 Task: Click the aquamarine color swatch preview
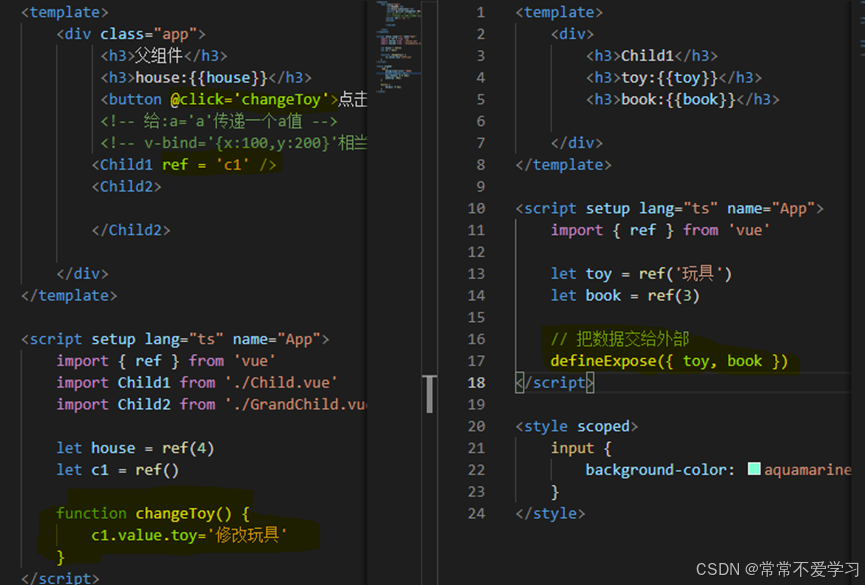point(754,469)
